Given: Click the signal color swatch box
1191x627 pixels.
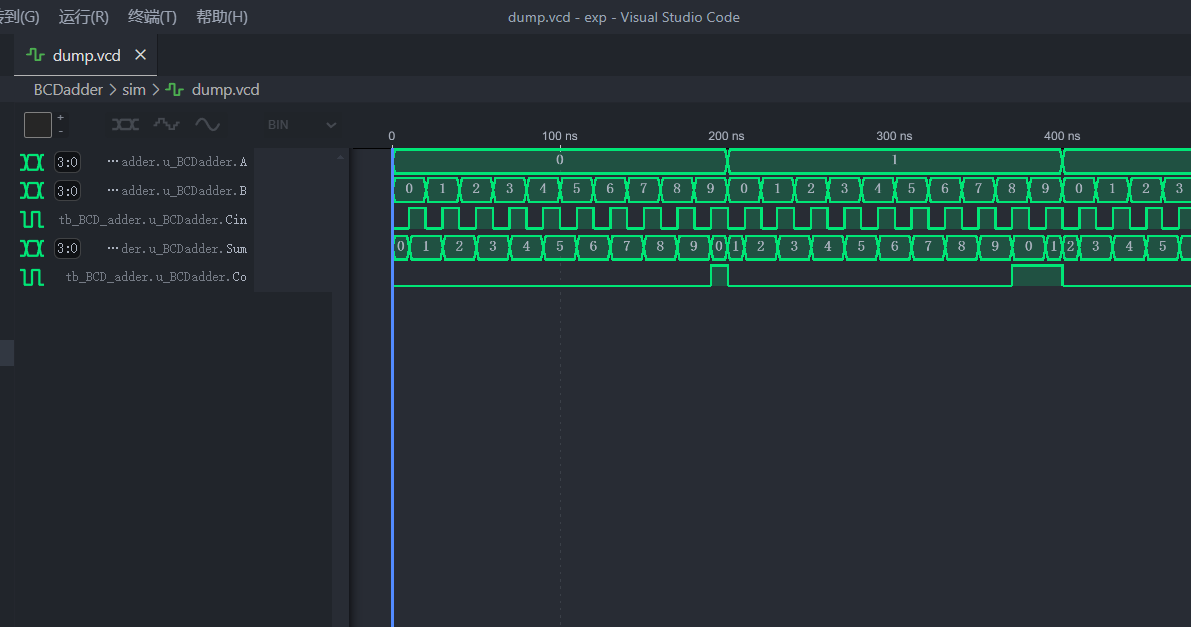Looking at the screenshot, I should pos(38,125).
